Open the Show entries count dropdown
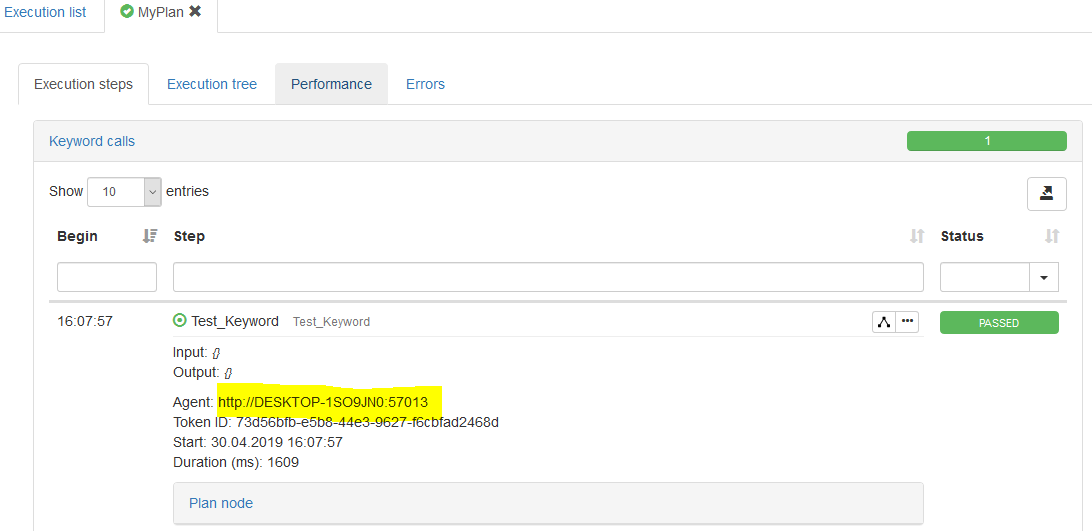 click(125, 192)
